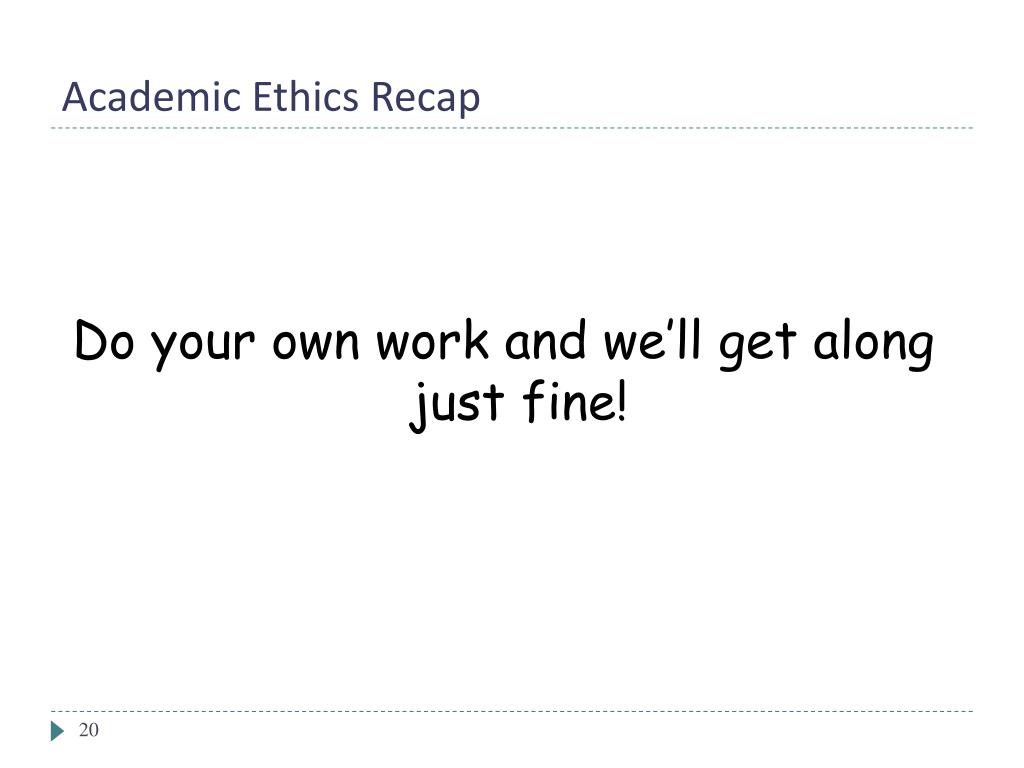
Task: Select the word "Ethics" in title
Action: (306, 97)
